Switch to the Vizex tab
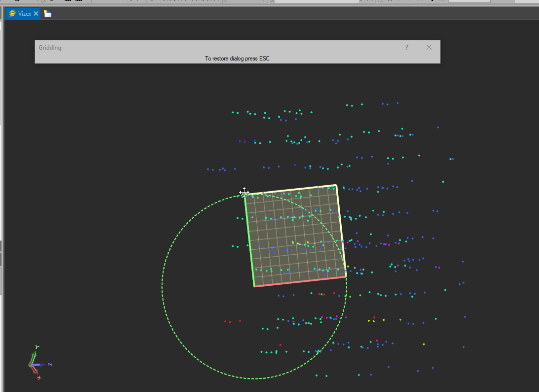 click(x=20, y=14)
